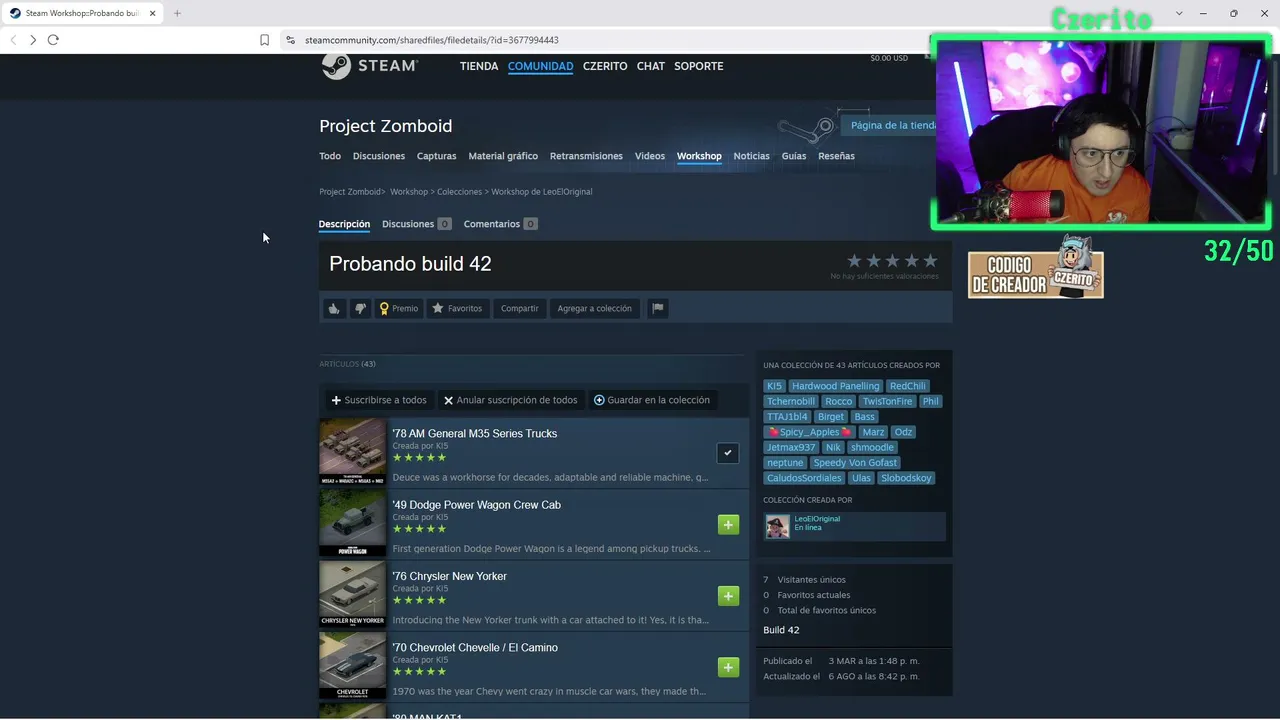The height and width of the screenshot is (720, 1280).
Task: Rate the collection up with thumbs-up icon
Action: 334,308
